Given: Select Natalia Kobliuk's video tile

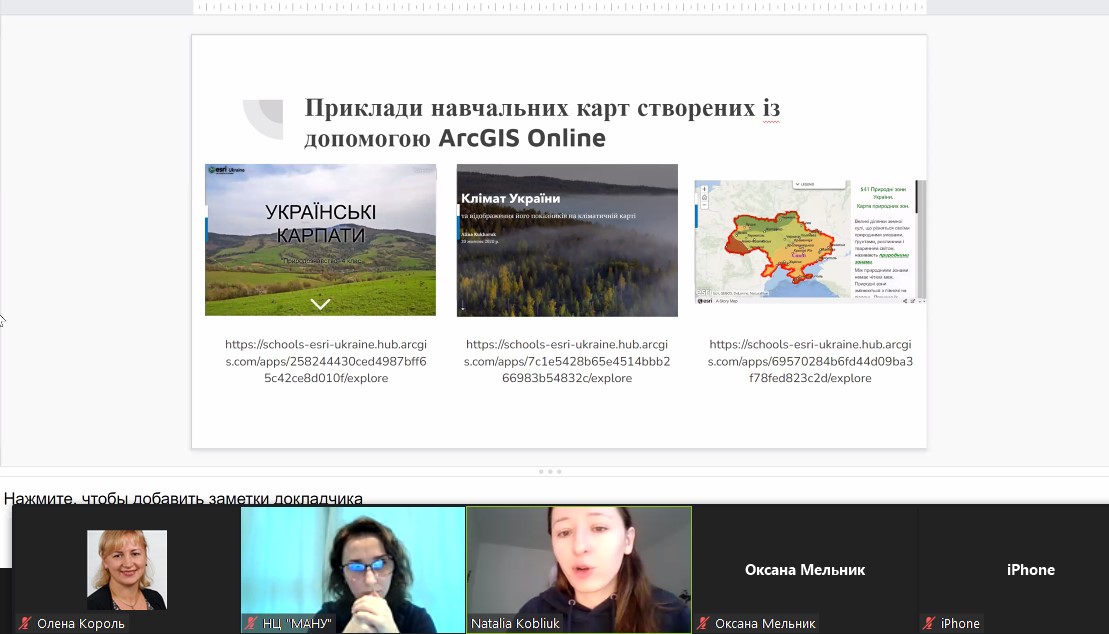Looking at the screenshot, I should (579, 567).
